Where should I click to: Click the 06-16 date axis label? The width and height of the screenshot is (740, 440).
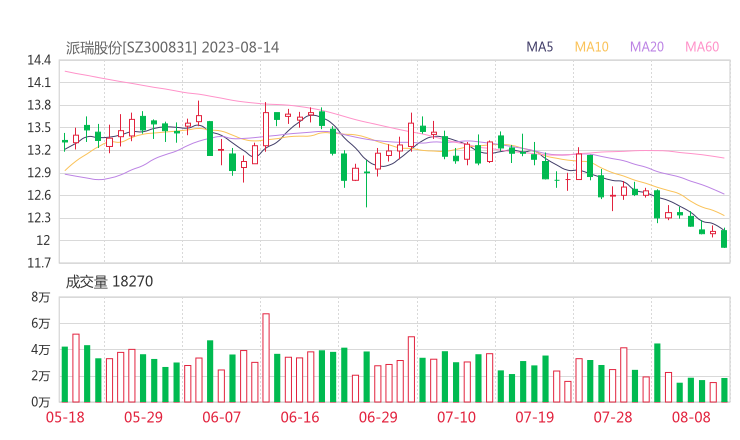[300, 417]
